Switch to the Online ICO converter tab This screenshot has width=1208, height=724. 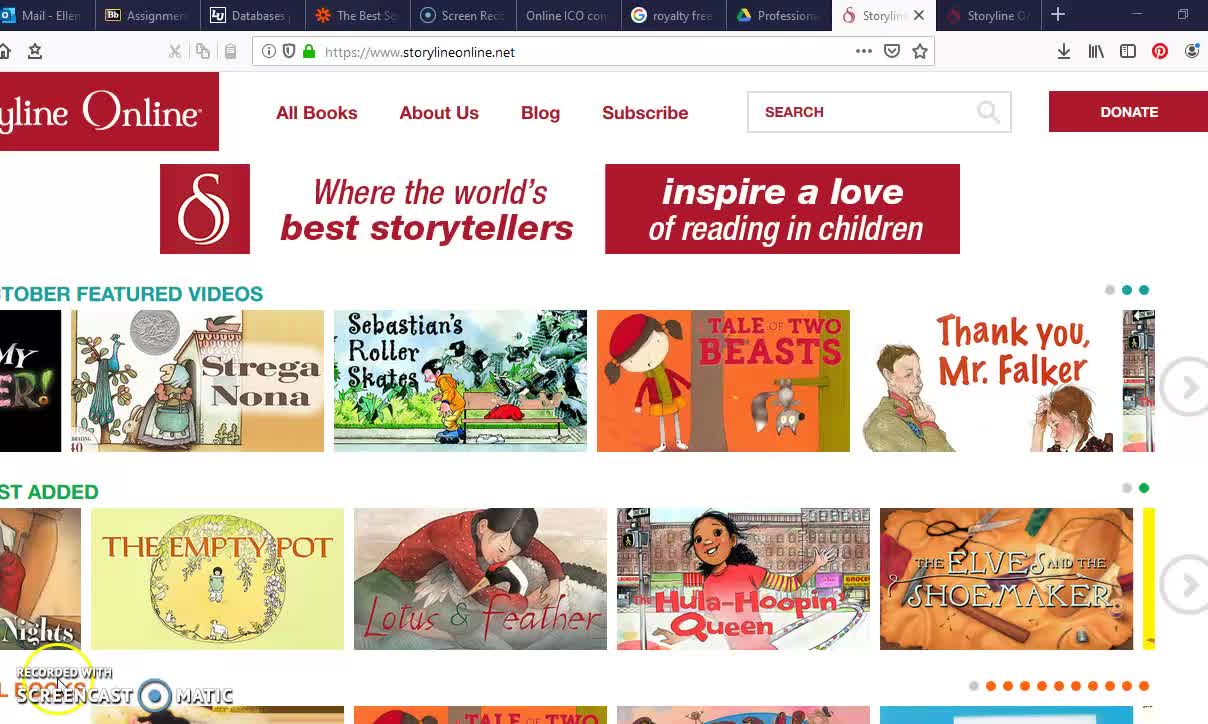tap(569, 15)
